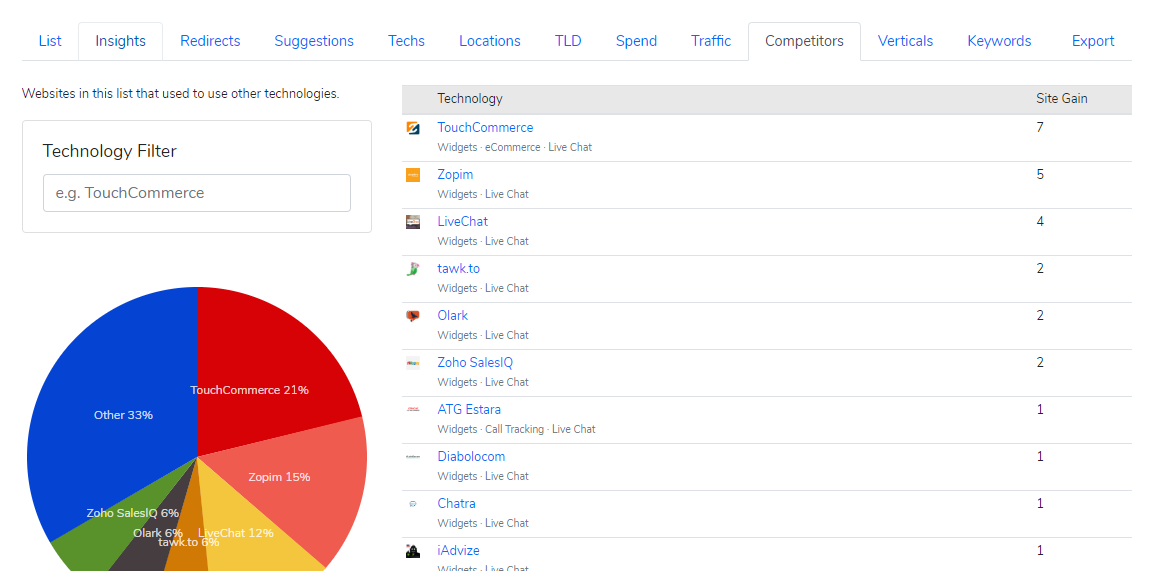This screenshot has height=571, width=1164.
Task: Click the 'Widgets · Call Tracking · Live Chat' text
Action: click(516, 429)
